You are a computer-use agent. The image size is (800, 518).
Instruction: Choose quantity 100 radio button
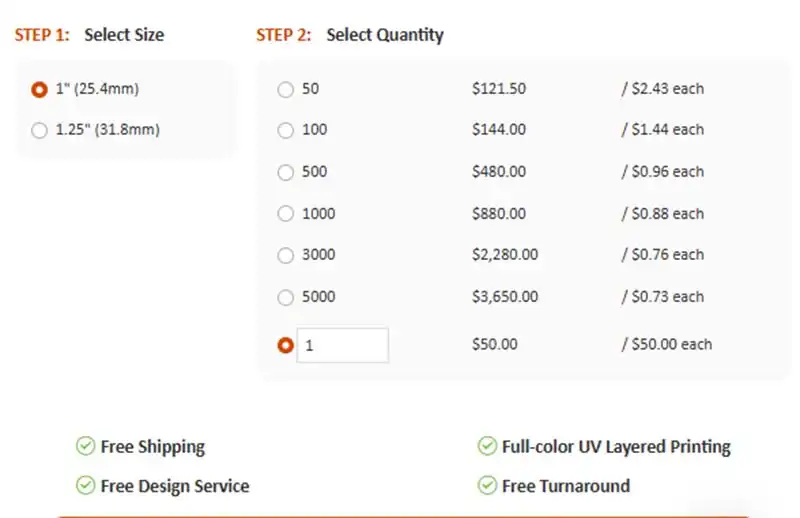click(286, 130)
